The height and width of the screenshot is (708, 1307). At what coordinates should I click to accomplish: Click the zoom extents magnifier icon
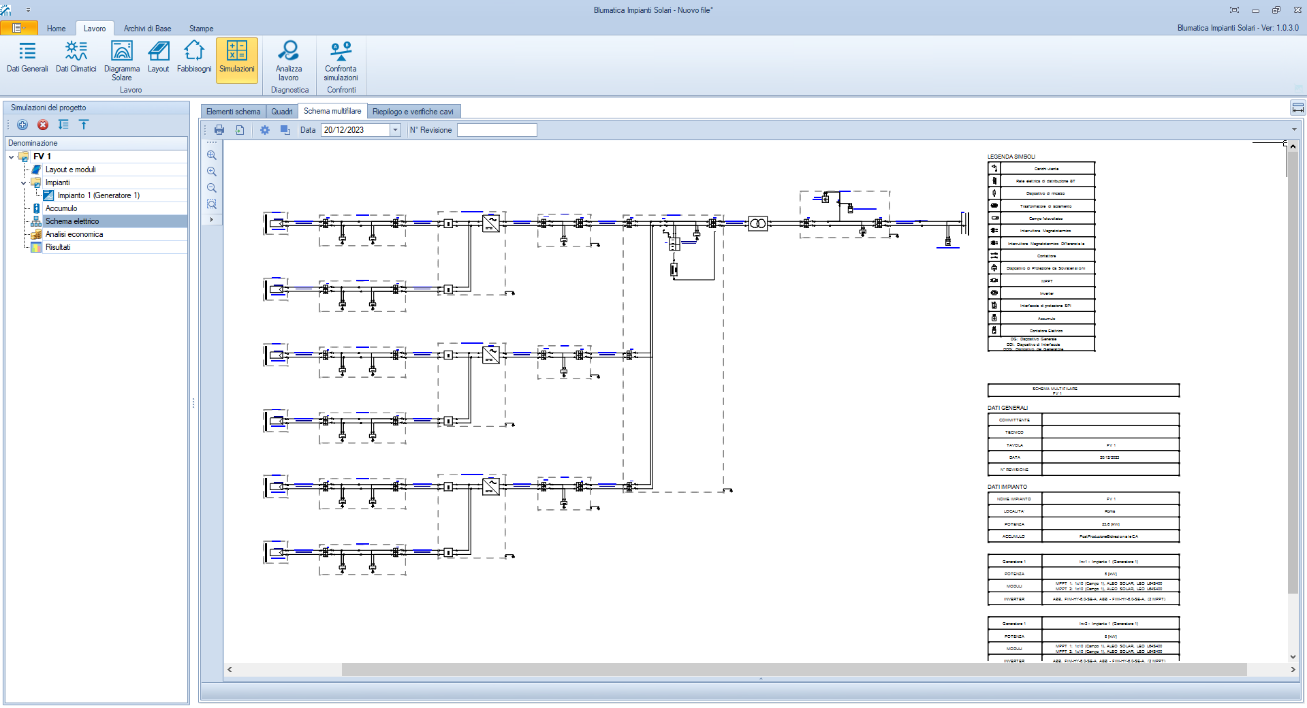(x=212, y=155)
